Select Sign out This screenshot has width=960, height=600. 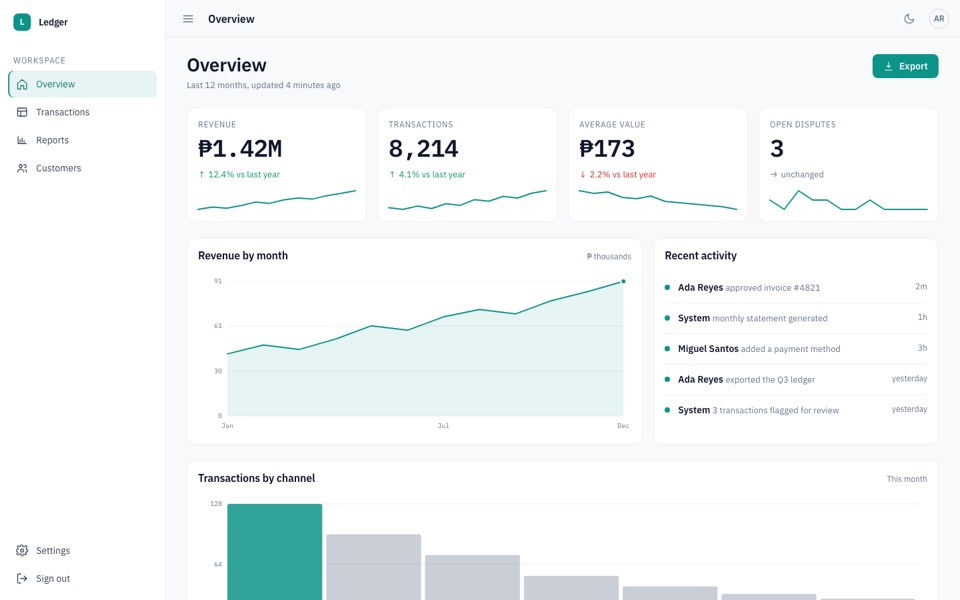point(83,579)
